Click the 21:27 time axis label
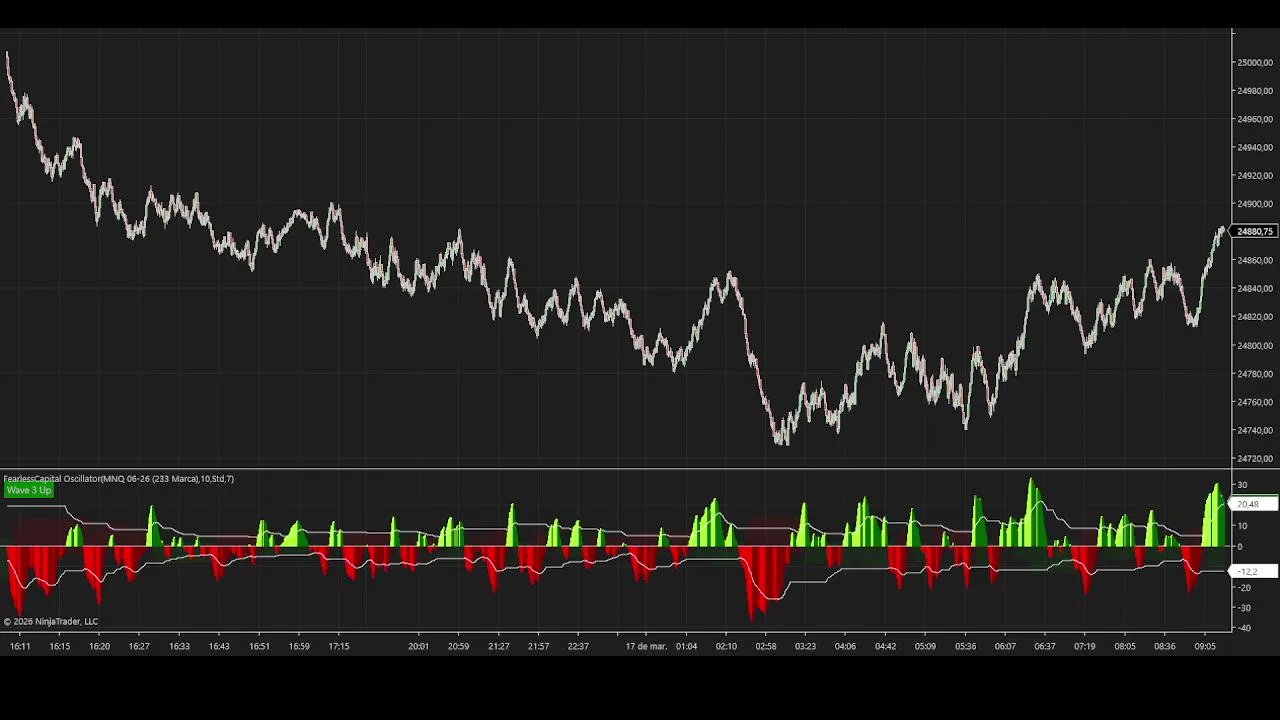 tap(498, 647)
